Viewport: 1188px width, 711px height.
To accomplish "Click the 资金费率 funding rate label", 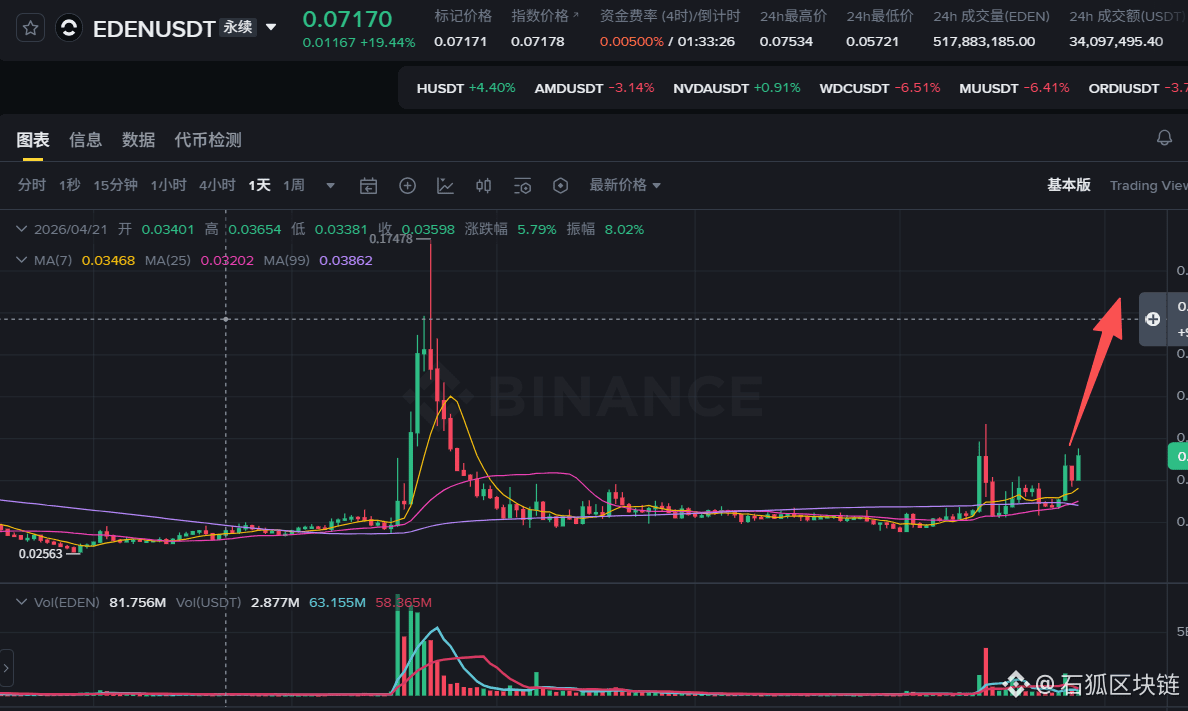I will [x=670, y=16].
